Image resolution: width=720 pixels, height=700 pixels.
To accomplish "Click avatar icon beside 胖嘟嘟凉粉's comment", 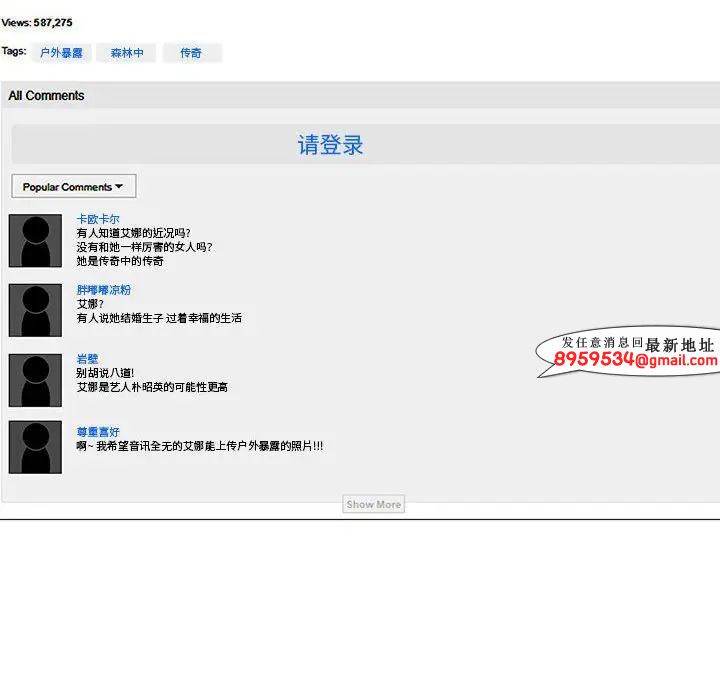I will [35, 310].
